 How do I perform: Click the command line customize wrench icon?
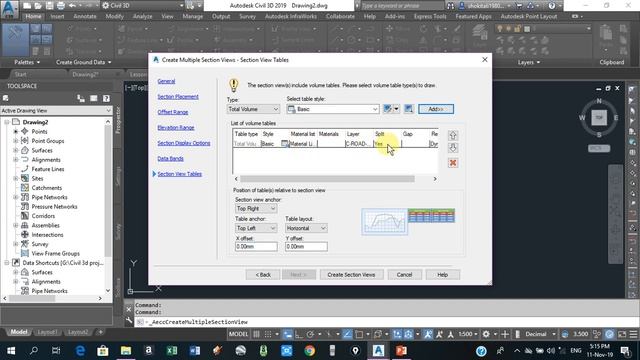tap(129, 321)
